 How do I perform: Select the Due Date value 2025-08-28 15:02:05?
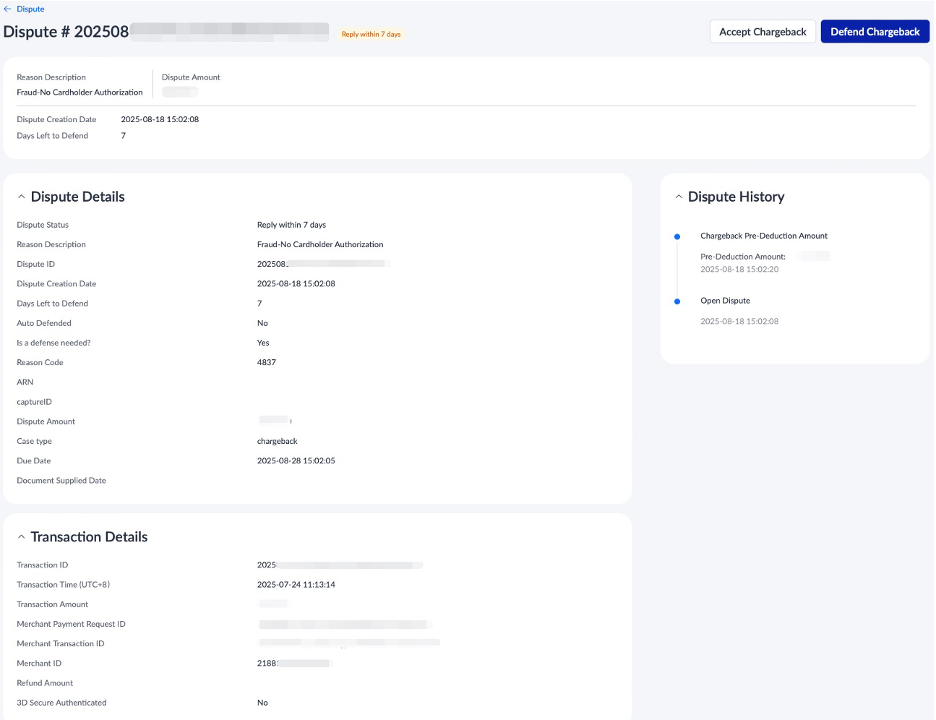(296, 461)
